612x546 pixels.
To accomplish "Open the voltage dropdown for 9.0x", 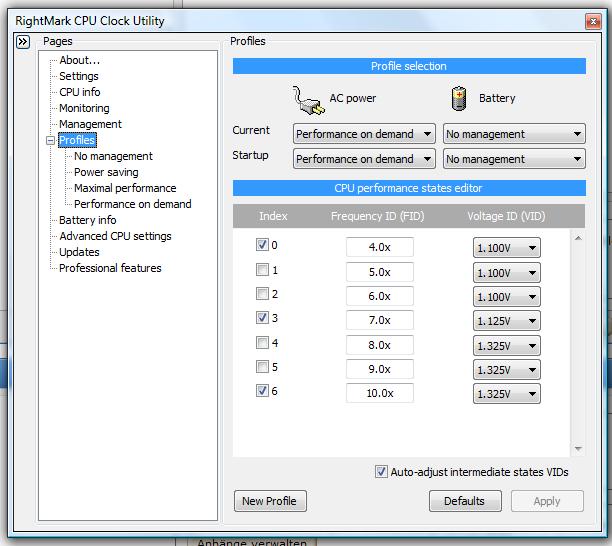I will pos(507,370).
